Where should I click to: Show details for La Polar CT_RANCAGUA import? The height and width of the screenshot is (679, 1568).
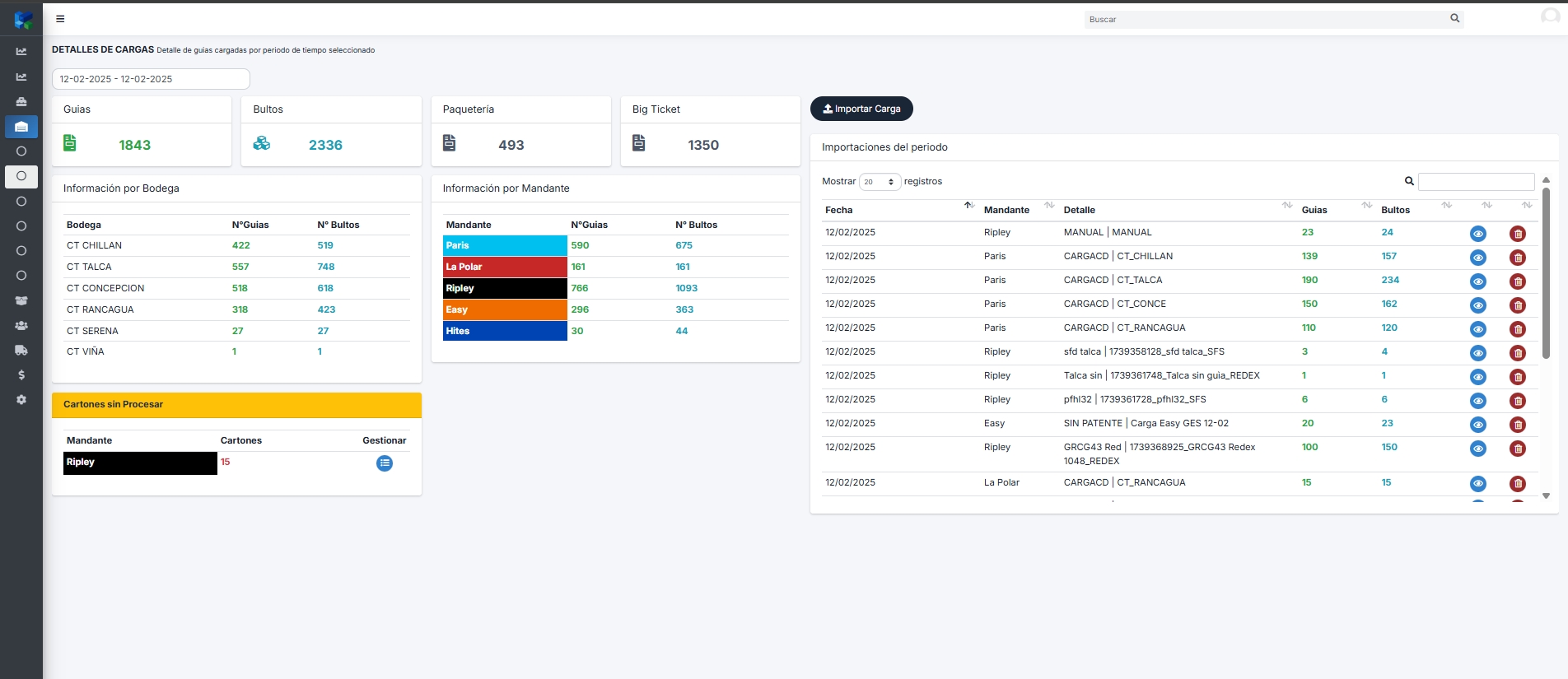(1478, 484)
